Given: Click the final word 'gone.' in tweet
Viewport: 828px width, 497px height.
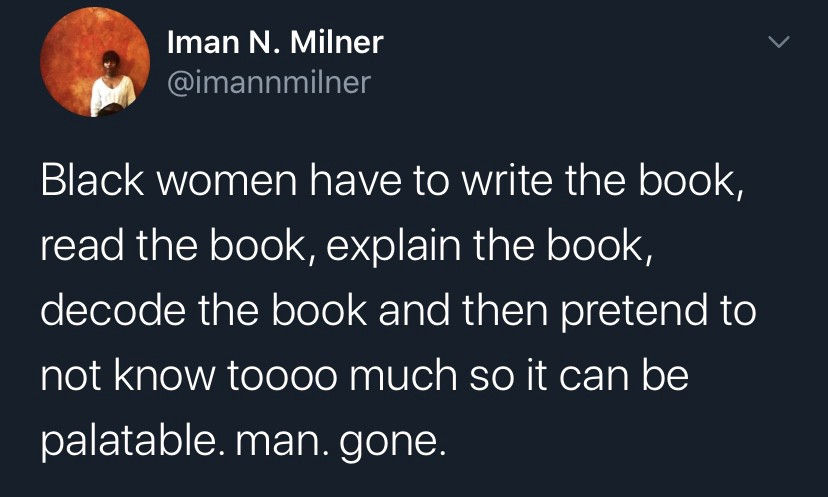Looking at the screenshot, I should 393,443.
